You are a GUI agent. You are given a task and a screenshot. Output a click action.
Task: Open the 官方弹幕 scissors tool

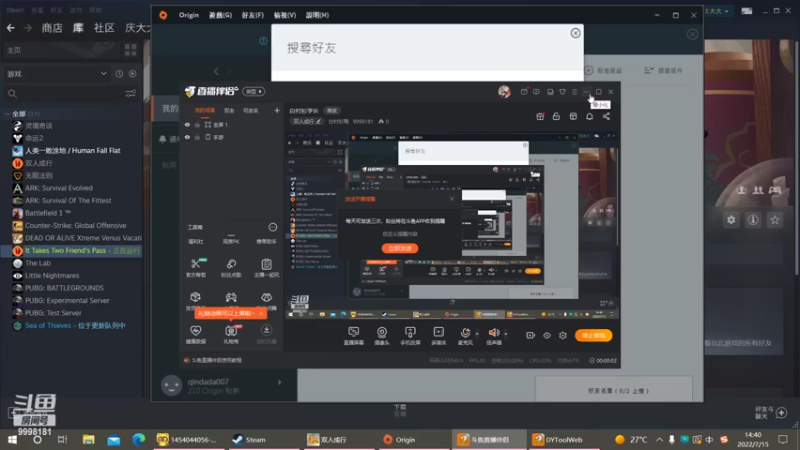tap(195, 267)
